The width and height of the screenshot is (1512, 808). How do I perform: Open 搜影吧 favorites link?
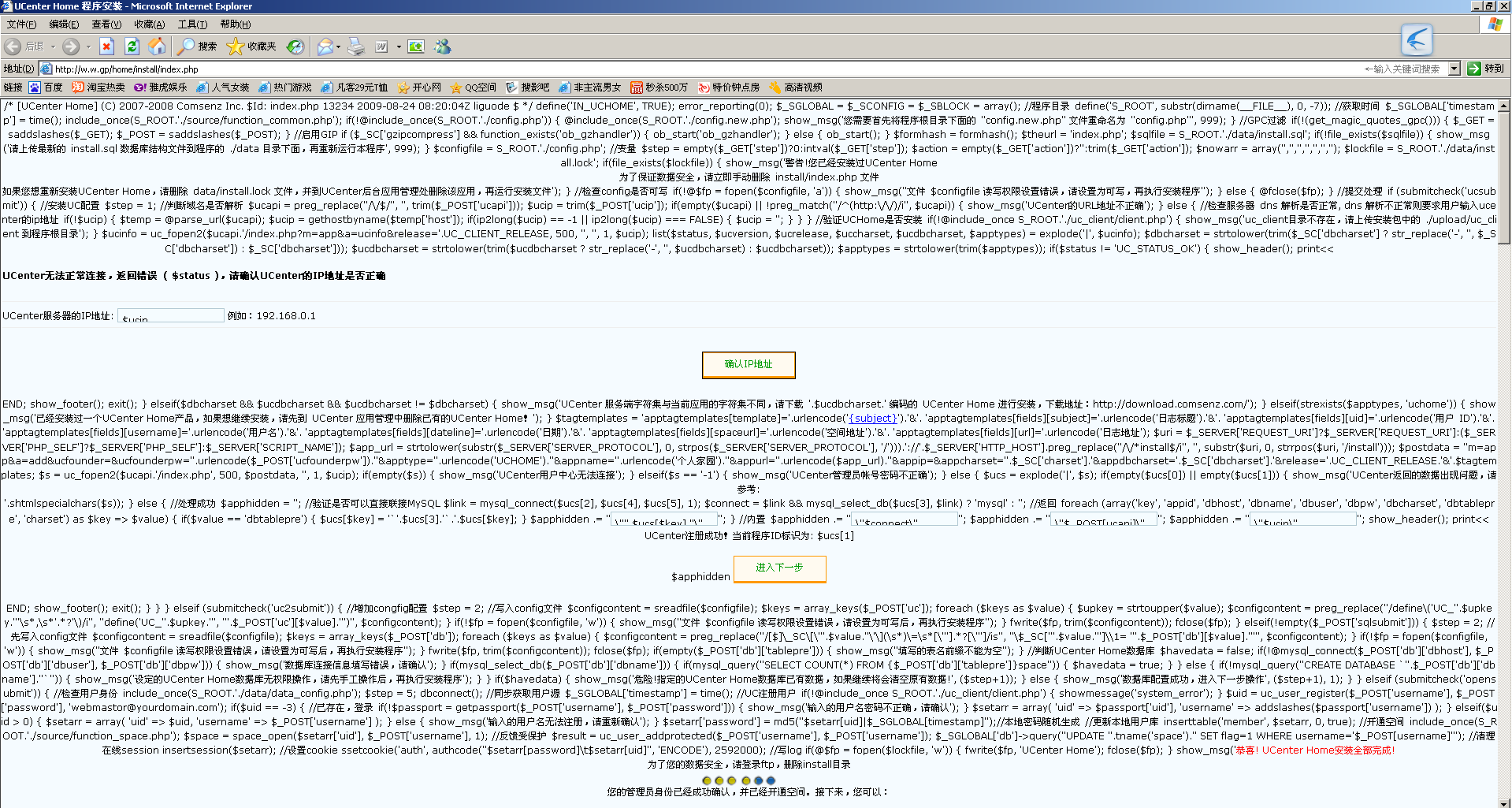(x=528, y=88)
